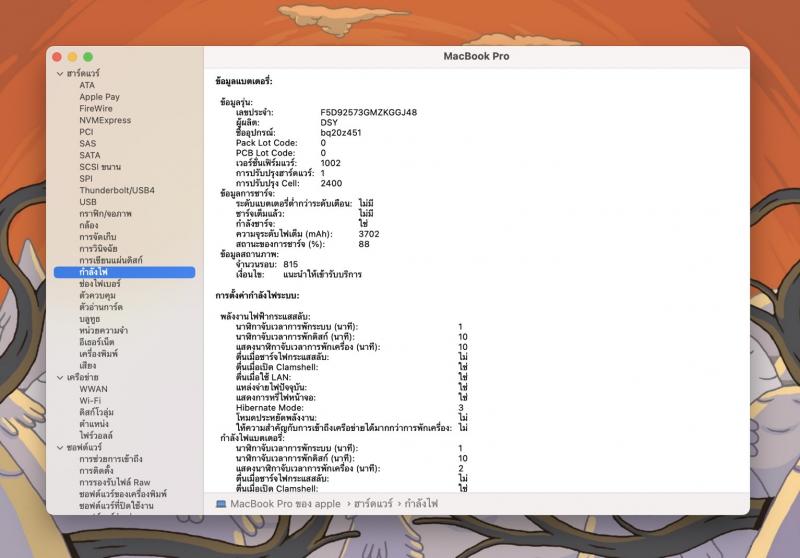
Task: Select ตัวอ่านการ์ด in the sidebar
Action: [101, 308]
